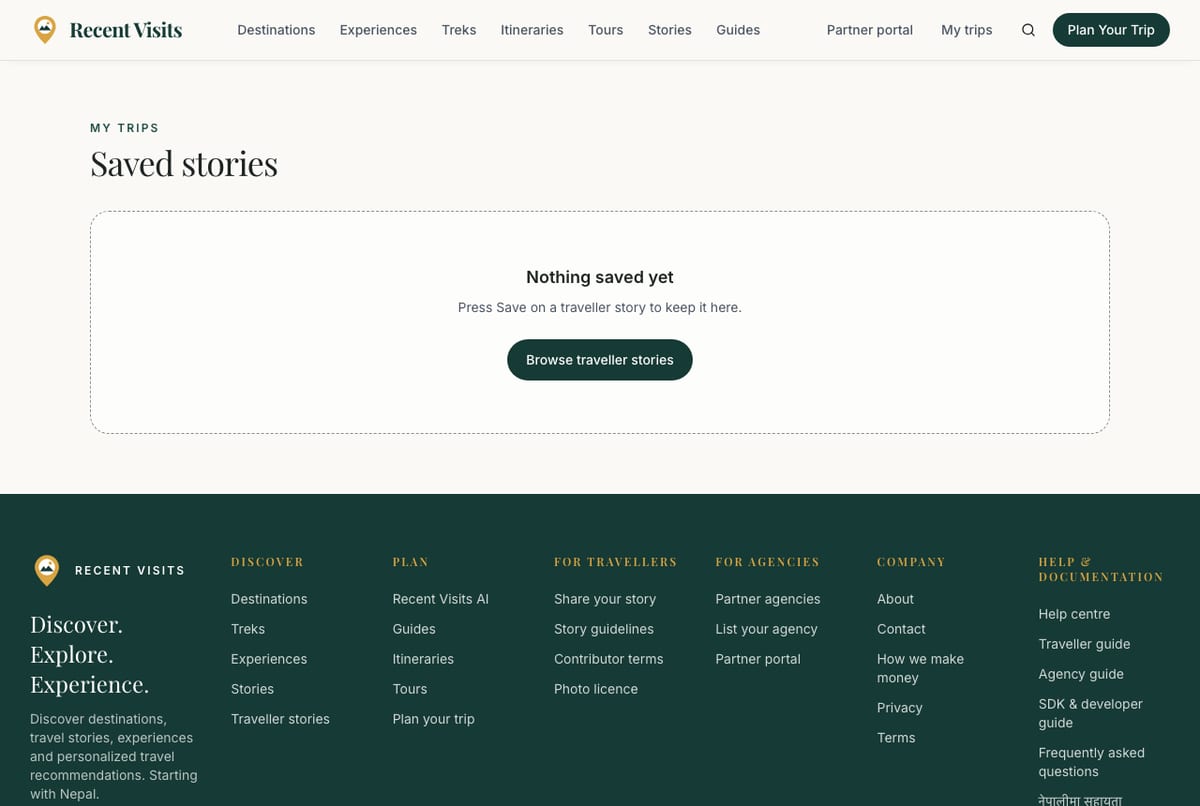This screenshot has height=806, width=1200.
Task: Open Privacy link in footer
Action: pyautogui.click(x=900, y=708)
